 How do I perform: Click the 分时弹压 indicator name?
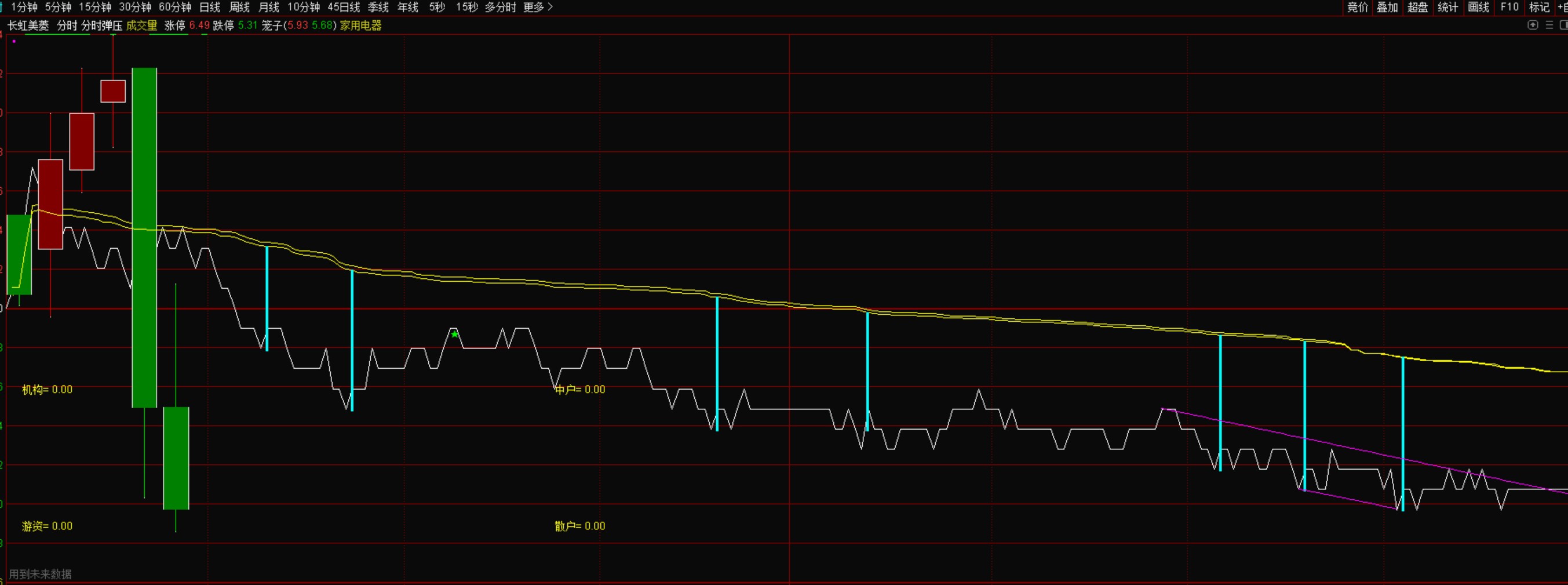point(102,26)
